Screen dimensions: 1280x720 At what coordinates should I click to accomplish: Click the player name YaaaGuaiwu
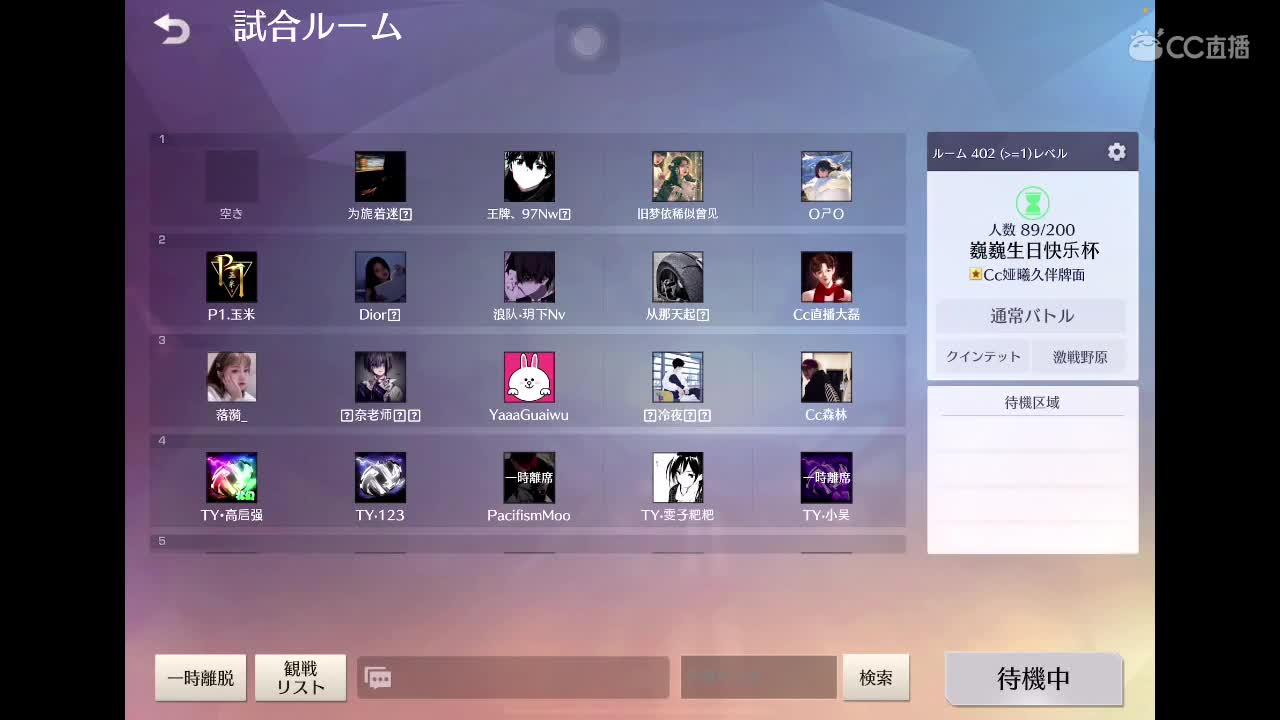click(529, 415)
